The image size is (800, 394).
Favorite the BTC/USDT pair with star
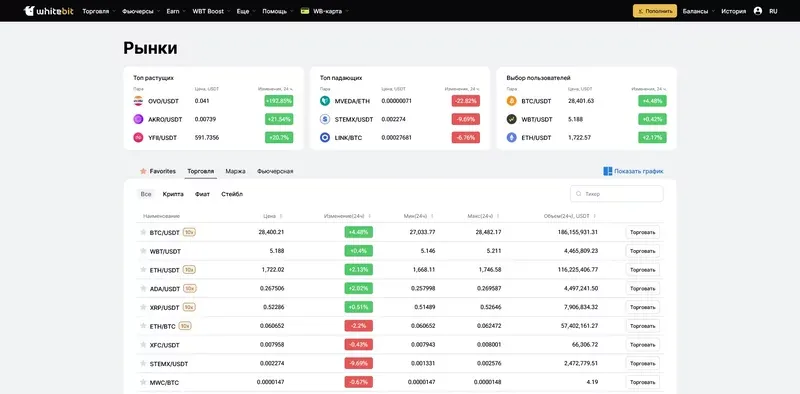143,232
